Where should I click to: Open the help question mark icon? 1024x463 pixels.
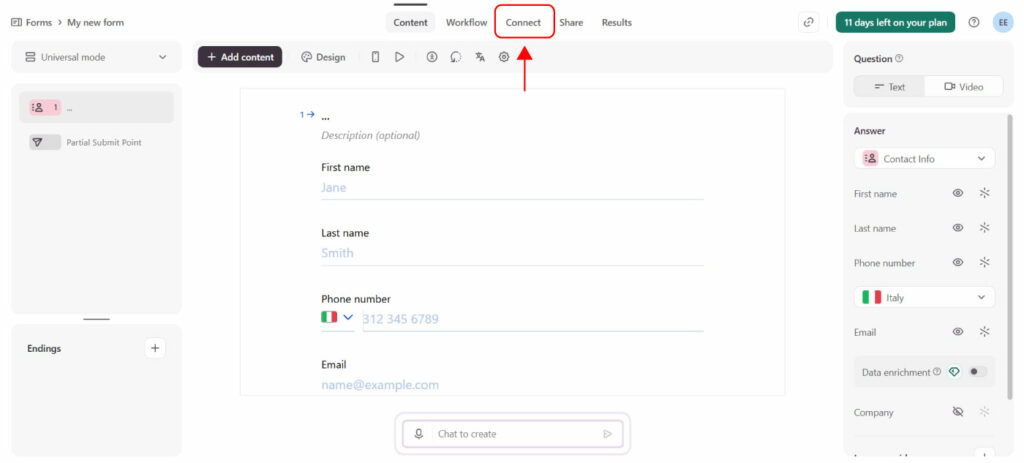974,22
